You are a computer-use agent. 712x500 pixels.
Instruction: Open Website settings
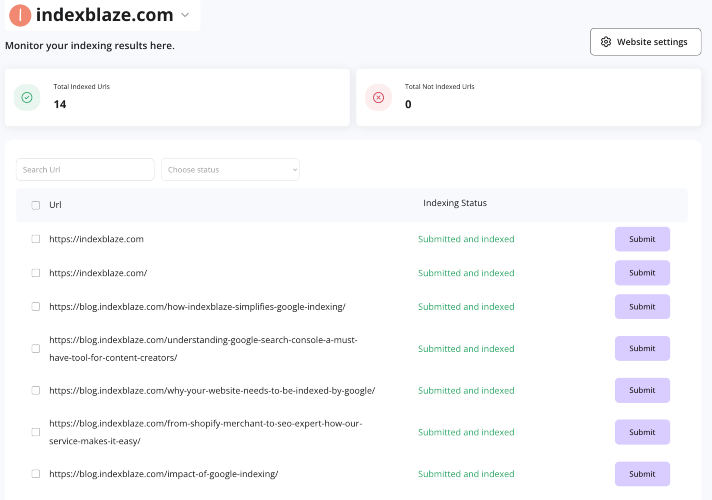[645, 42]
